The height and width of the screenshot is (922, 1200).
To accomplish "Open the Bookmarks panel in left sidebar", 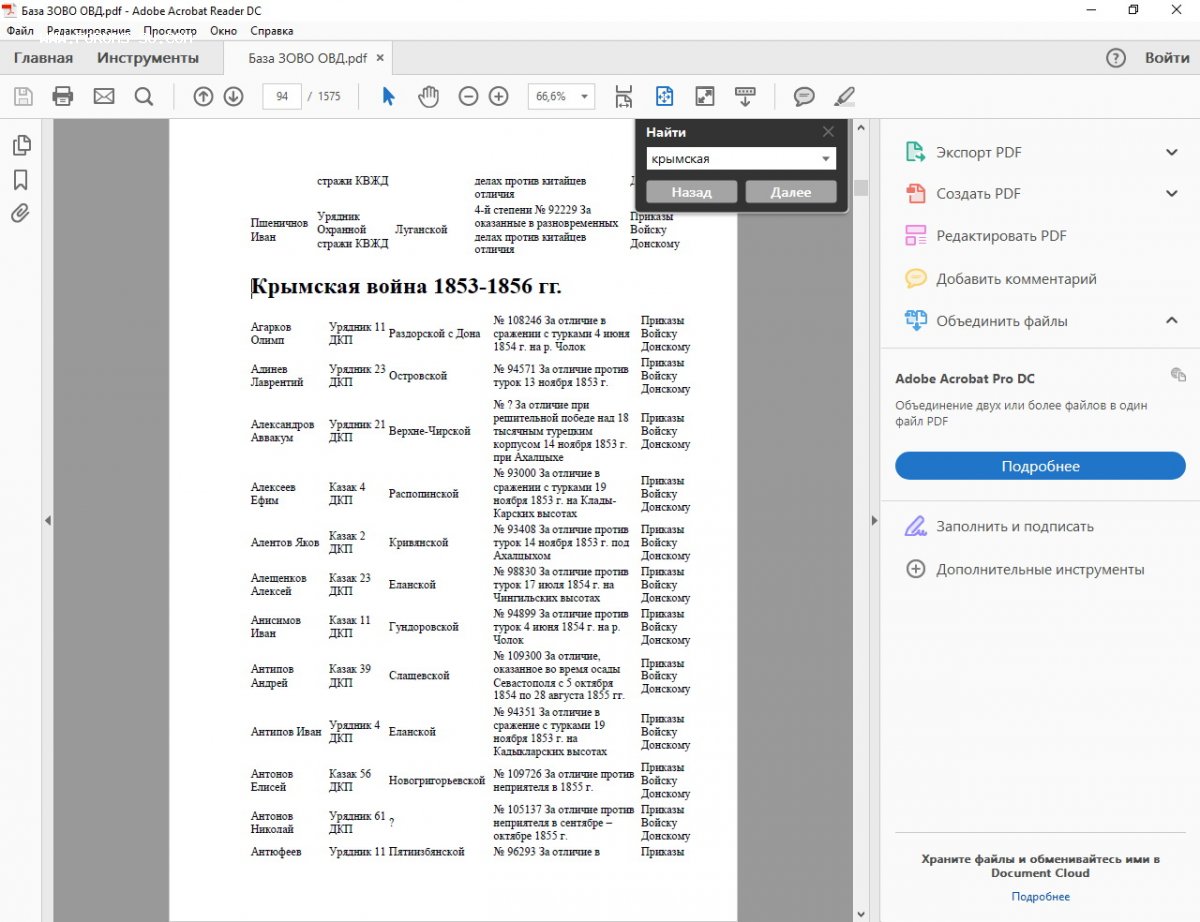I will [x=20, y=180].
